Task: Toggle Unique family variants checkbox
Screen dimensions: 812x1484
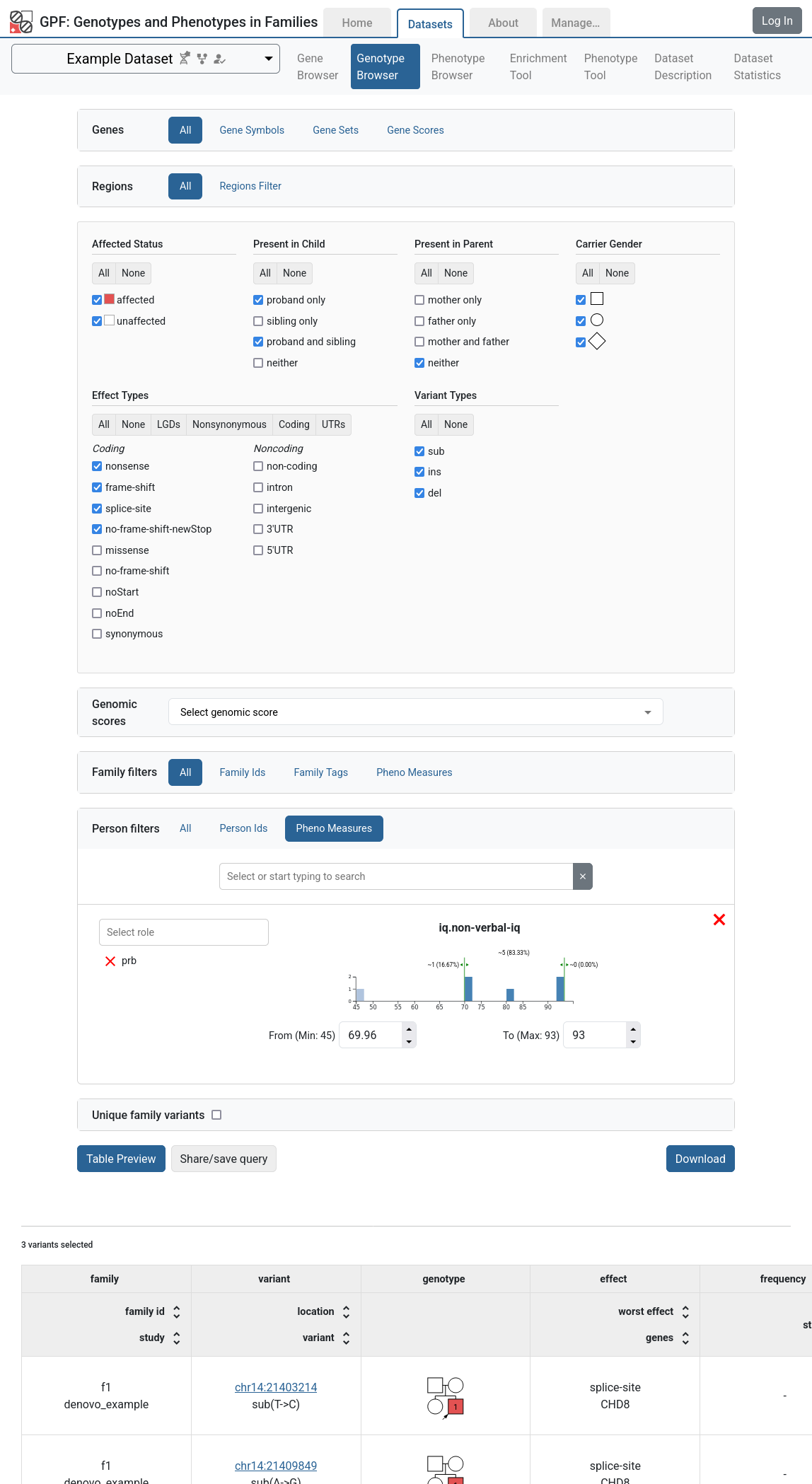Action: tap(216, 1115)
